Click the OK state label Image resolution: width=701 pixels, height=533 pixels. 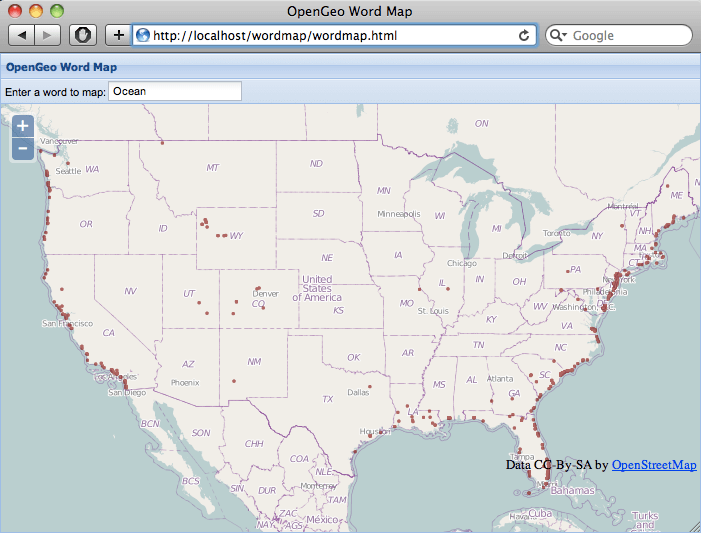354,357
